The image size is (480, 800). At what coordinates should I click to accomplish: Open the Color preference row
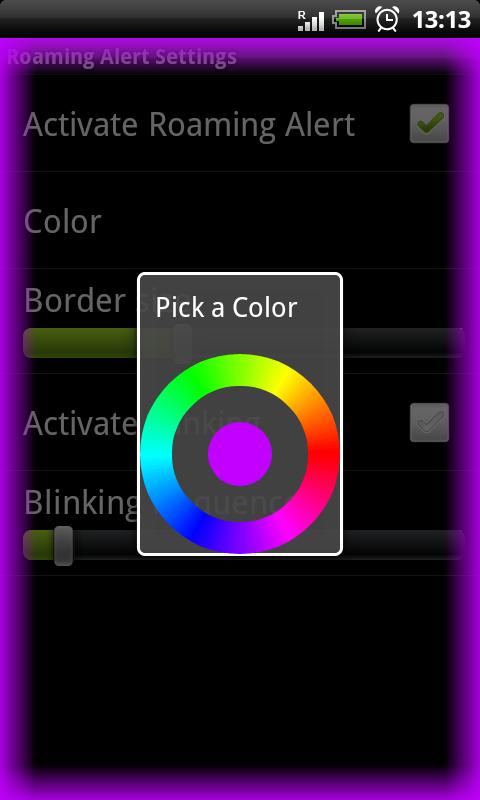pyautogui.click(x=240, y=220)
